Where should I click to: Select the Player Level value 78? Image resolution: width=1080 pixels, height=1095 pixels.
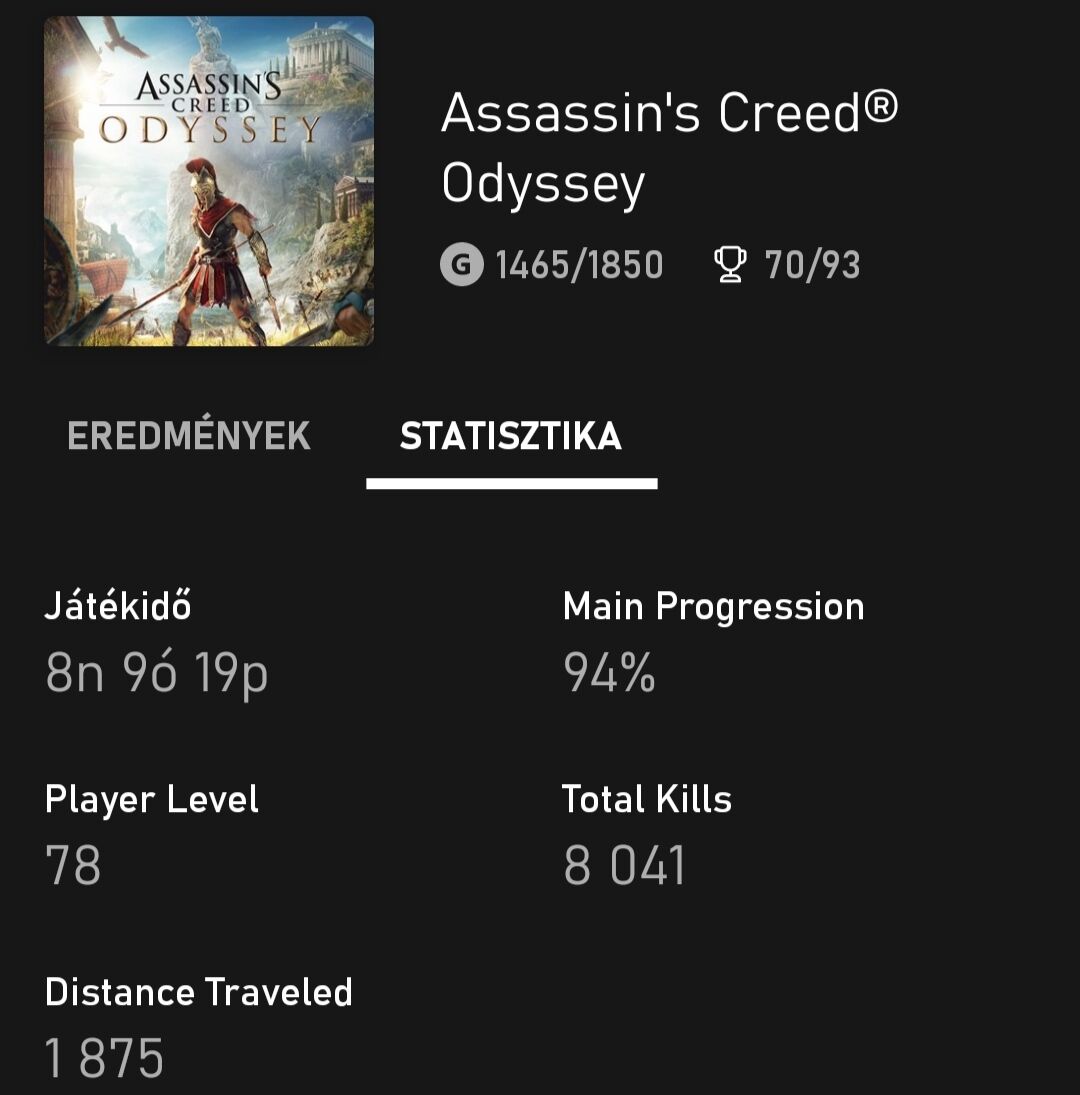pos(73,866)
